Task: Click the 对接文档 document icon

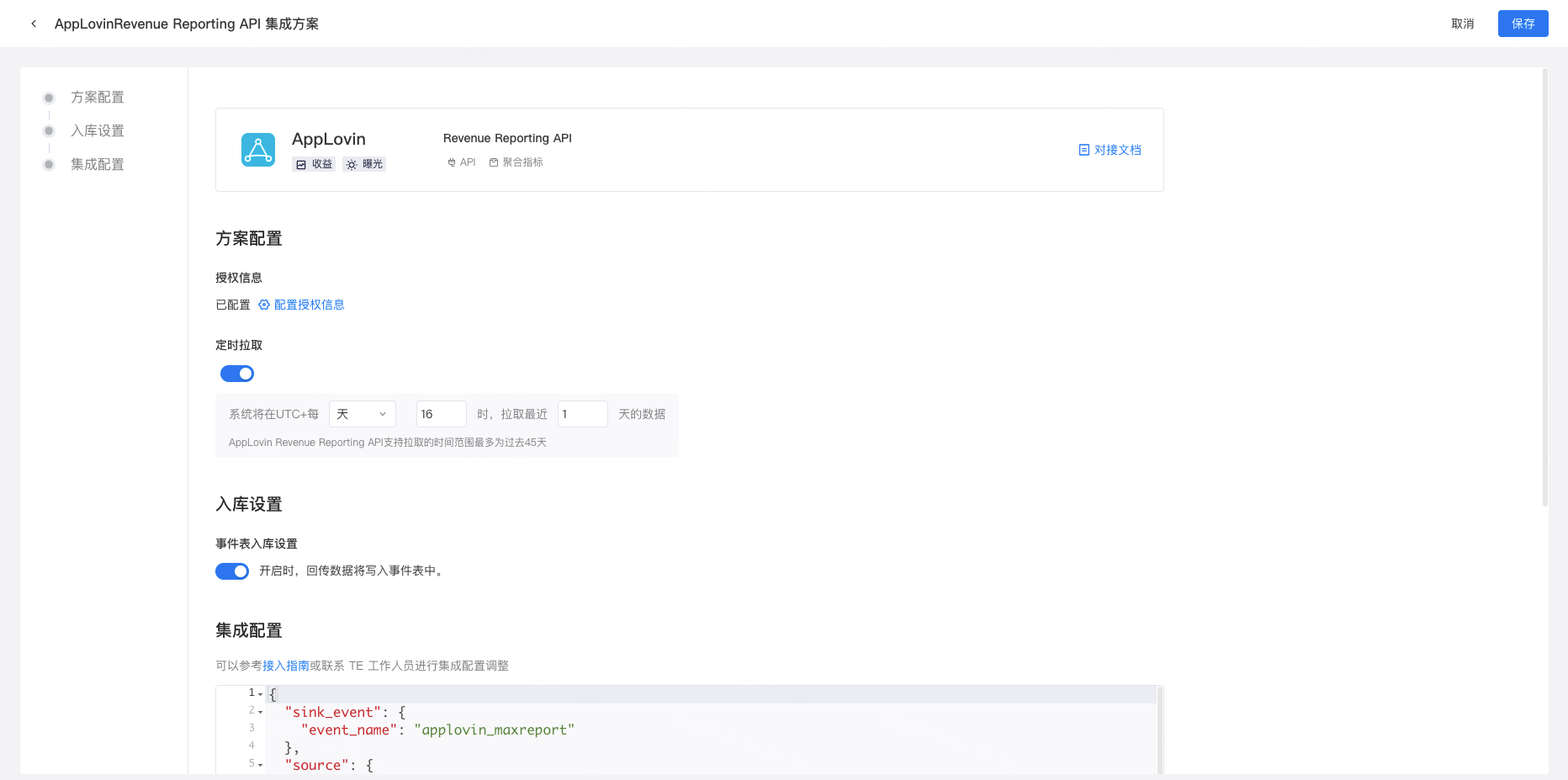Action: [1084, 150]
